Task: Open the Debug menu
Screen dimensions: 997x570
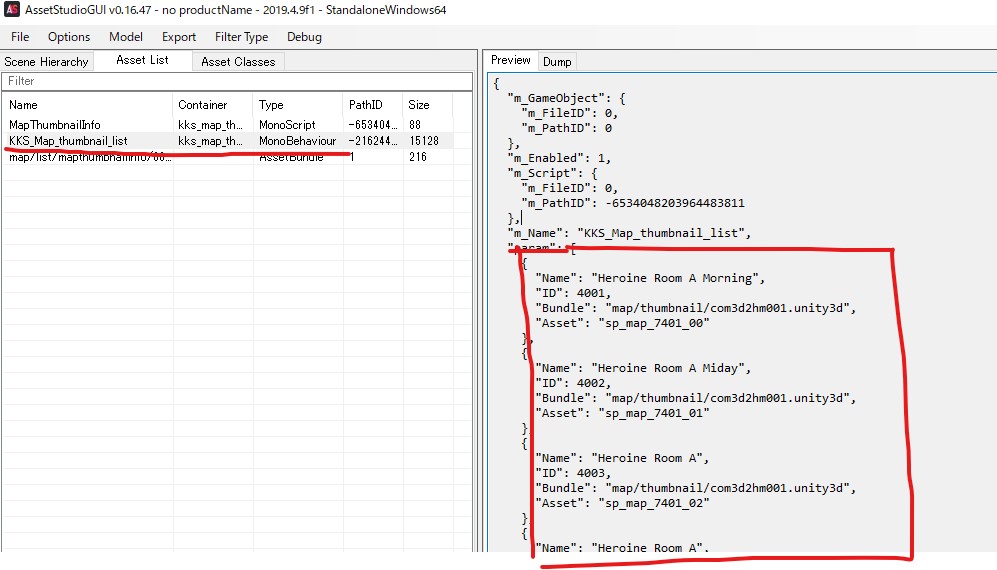Action: click(x=304, y=37)
